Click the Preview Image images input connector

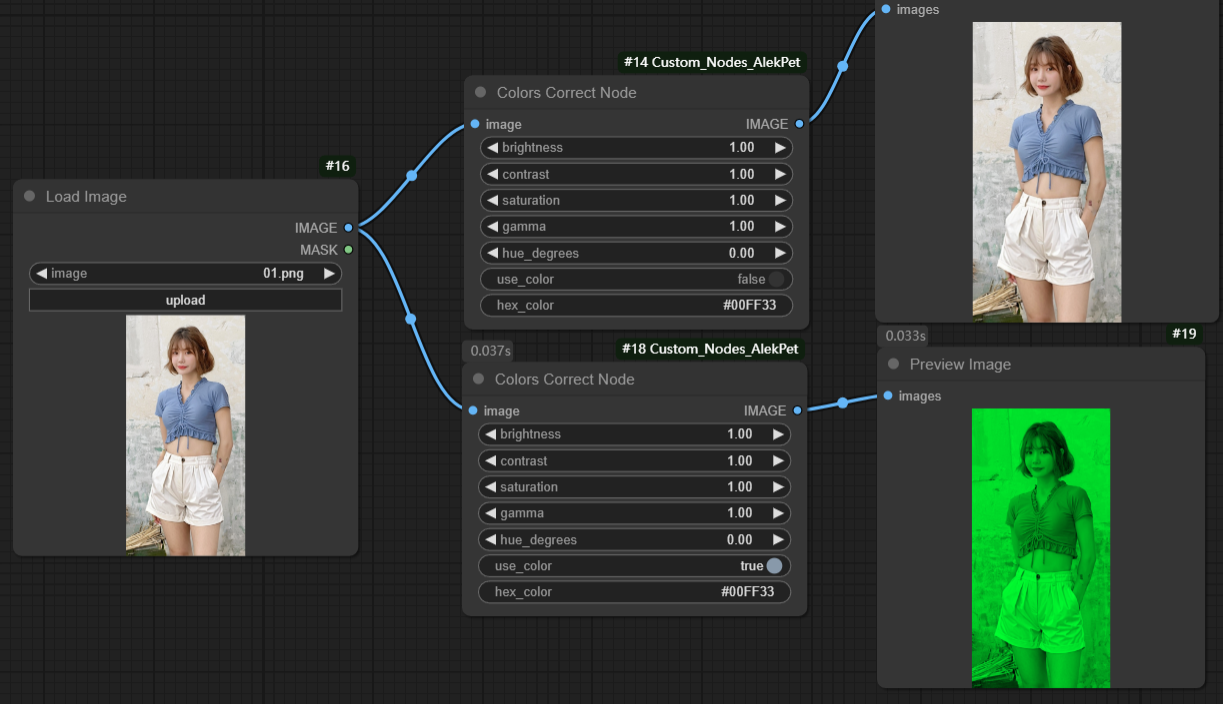point(887,396)
